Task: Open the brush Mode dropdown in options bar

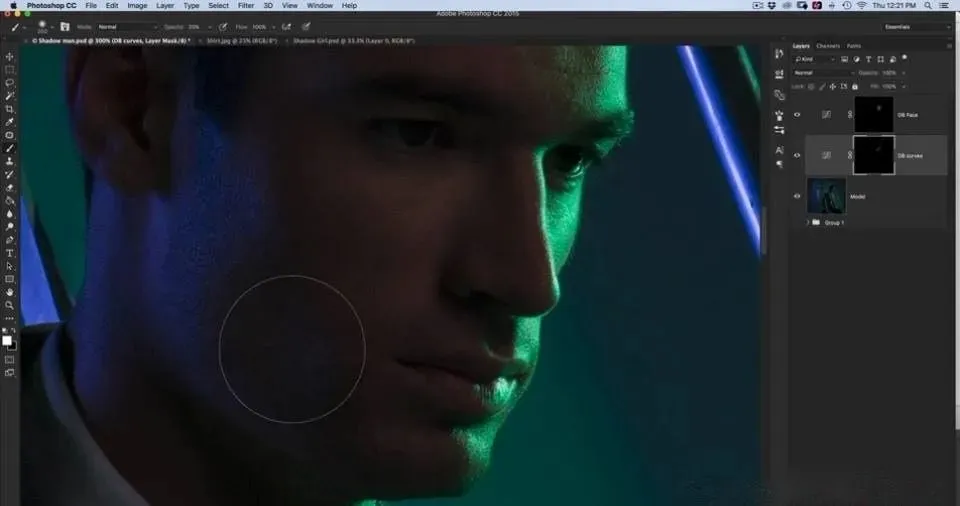Action: [121, 27]
